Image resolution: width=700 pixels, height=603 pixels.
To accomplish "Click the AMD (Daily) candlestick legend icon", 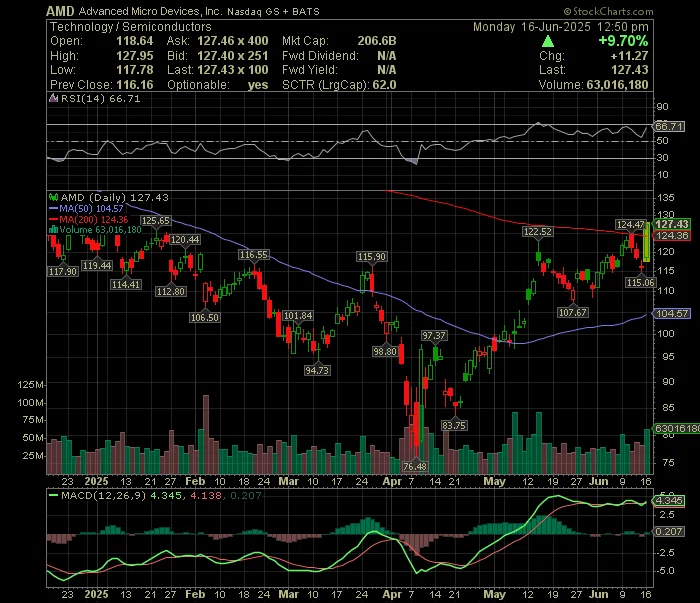I will coord(54,197).
